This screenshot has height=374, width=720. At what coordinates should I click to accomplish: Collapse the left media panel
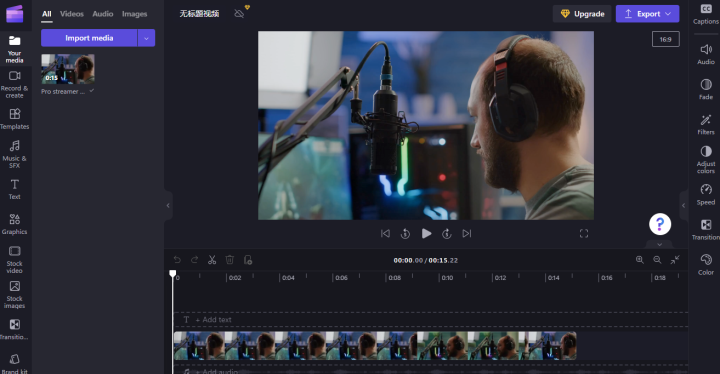[x=168, y=205]
